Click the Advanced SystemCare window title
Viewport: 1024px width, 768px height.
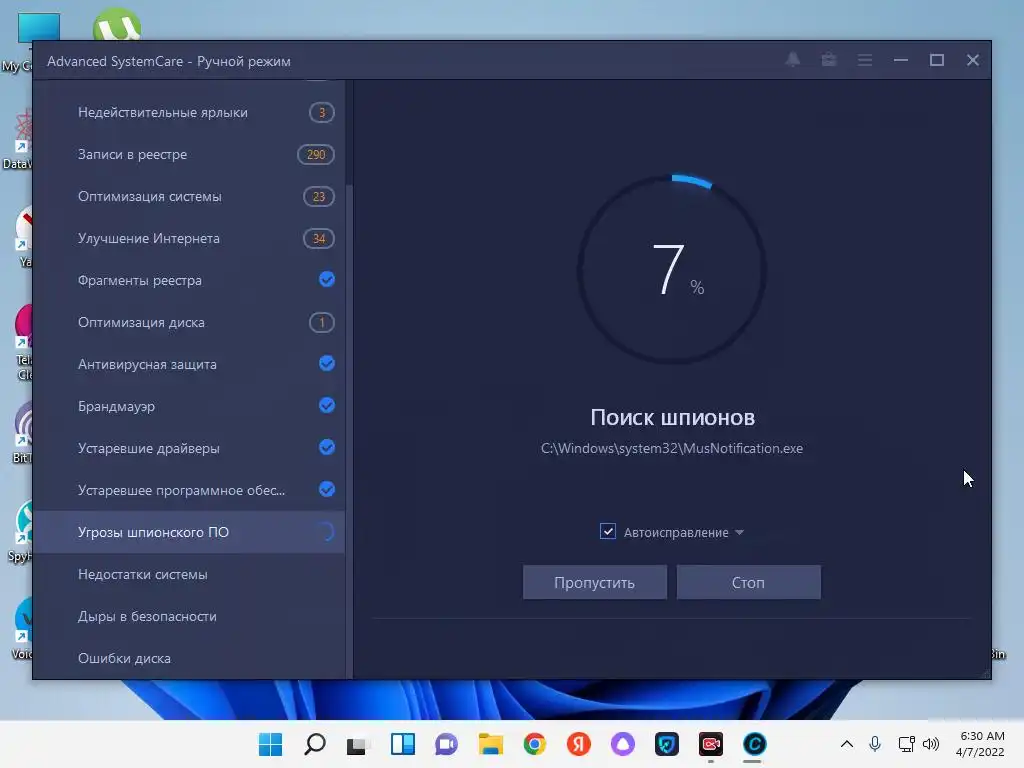[x=168, y=61]
